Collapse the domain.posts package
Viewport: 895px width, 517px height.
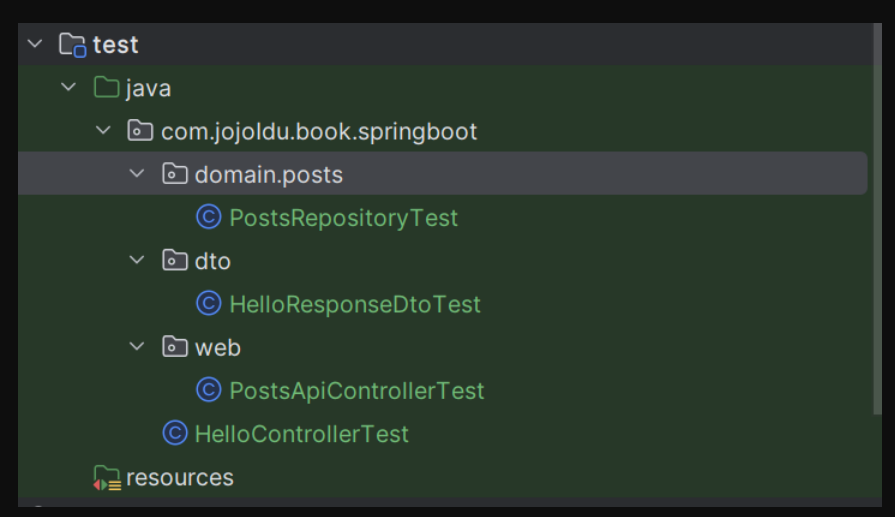click(x=138, y=175)
